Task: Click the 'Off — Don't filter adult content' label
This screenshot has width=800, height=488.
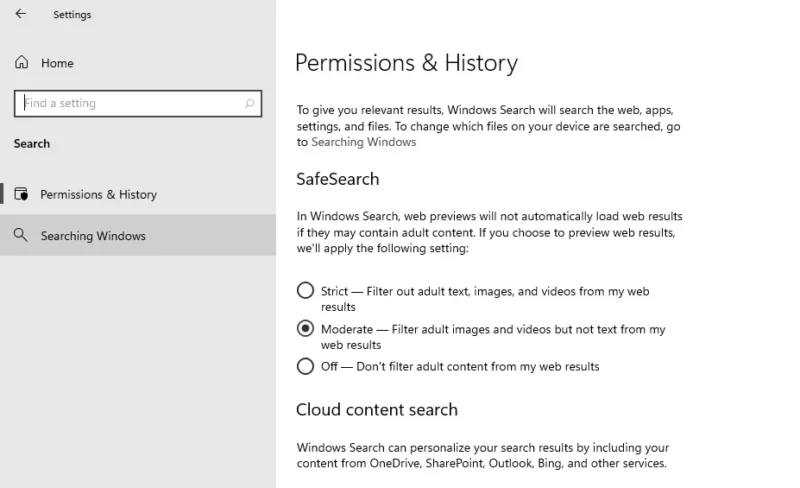Action: click(460, 367)
